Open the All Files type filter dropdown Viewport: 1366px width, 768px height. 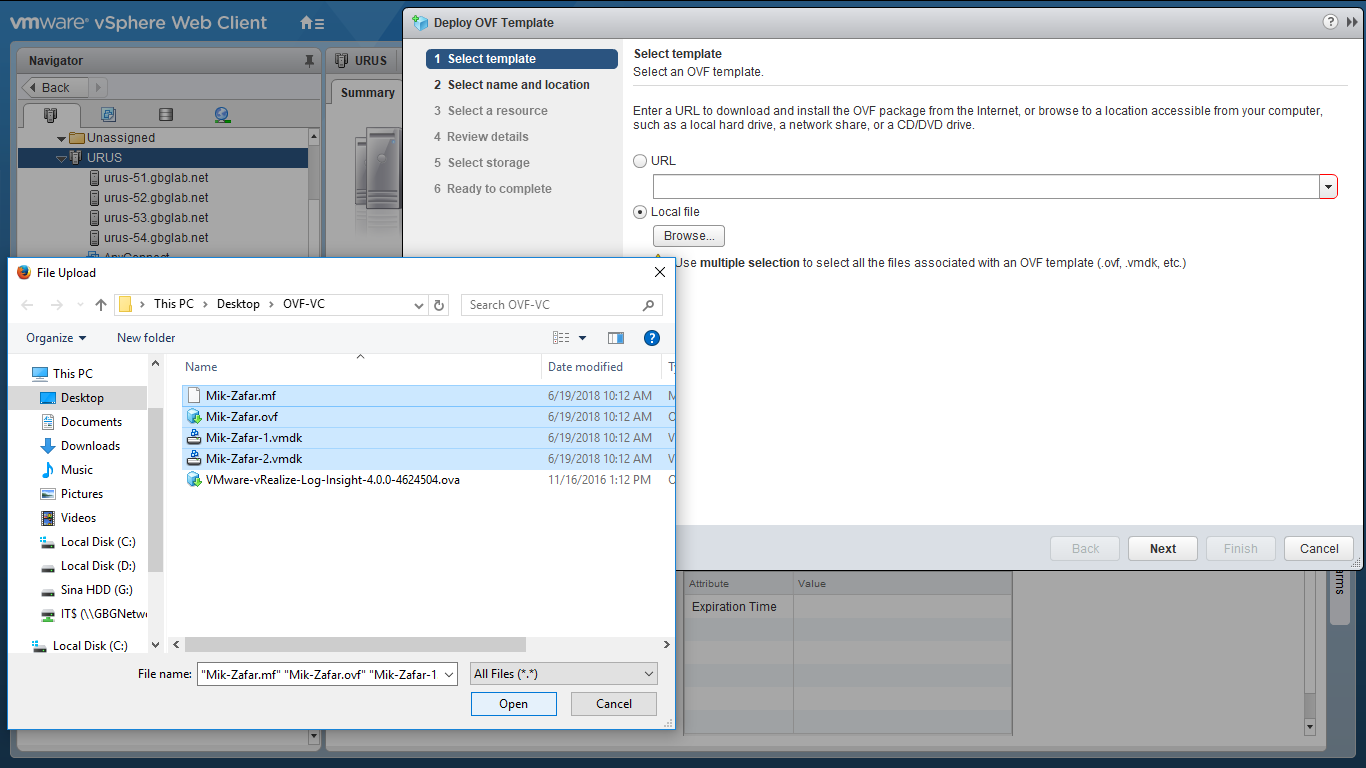pyautogui.click(x=564, y=674)
